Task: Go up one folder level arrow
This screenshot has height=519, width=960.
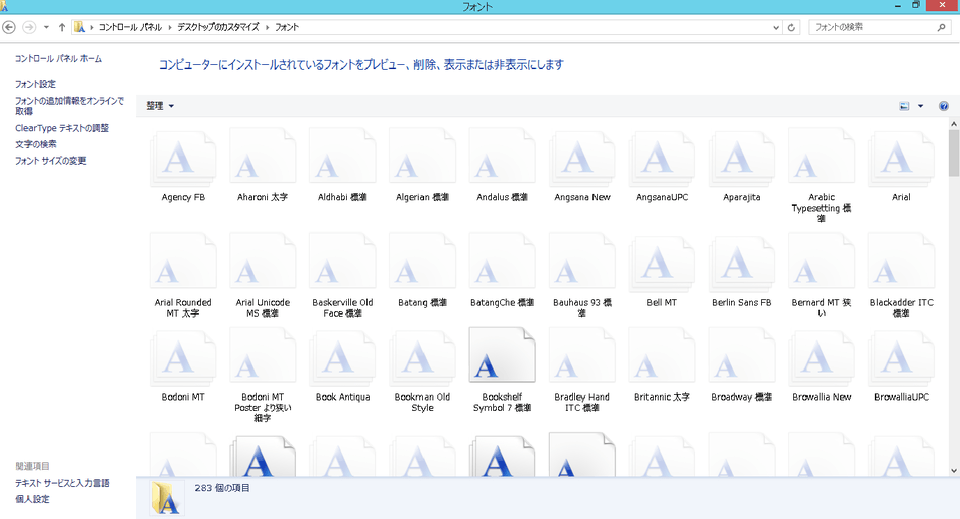Action: pyautogui.click(x=62, y=27)
